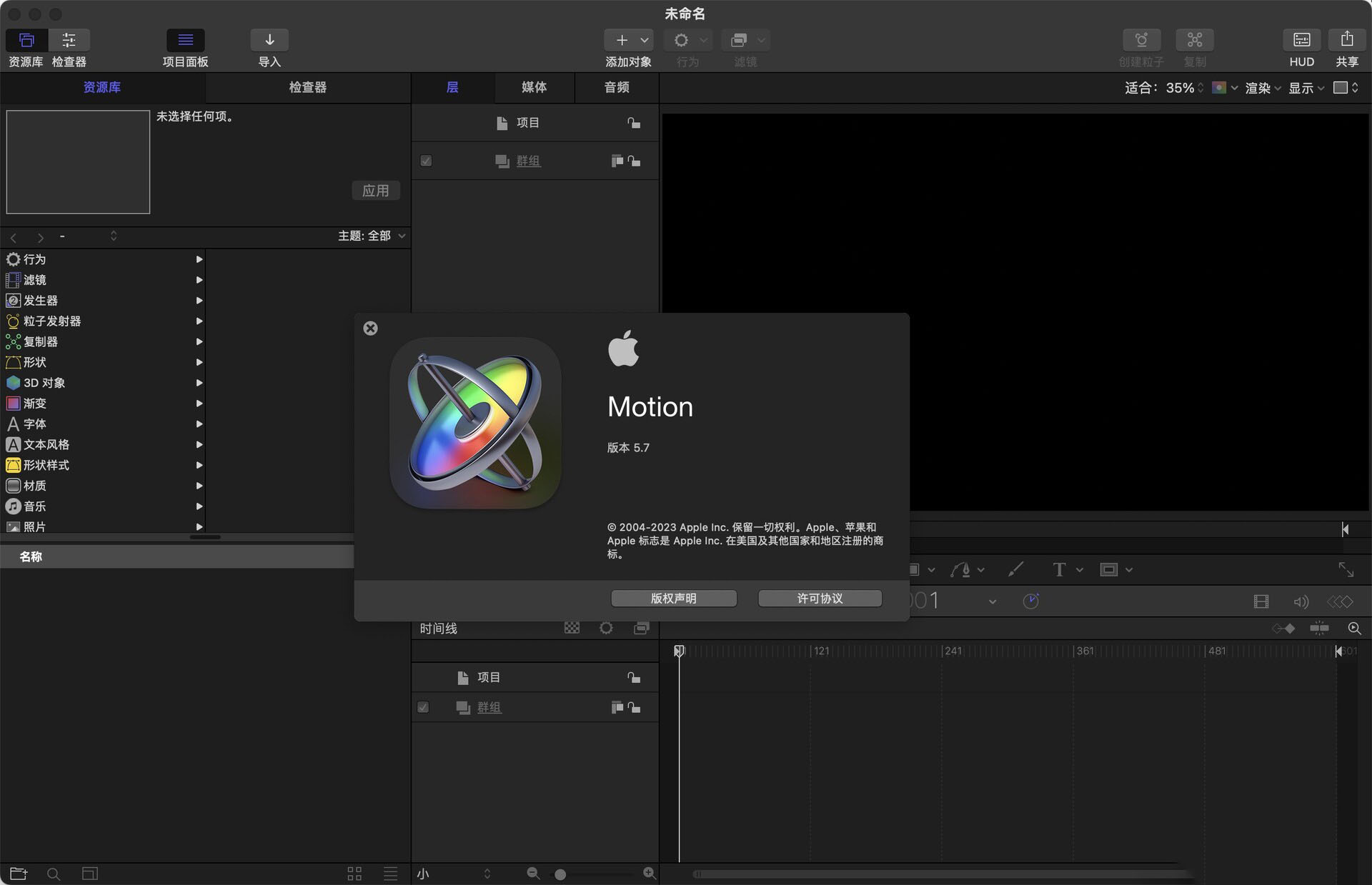Toggle lock on timeline 项目 row

[634, 677]
